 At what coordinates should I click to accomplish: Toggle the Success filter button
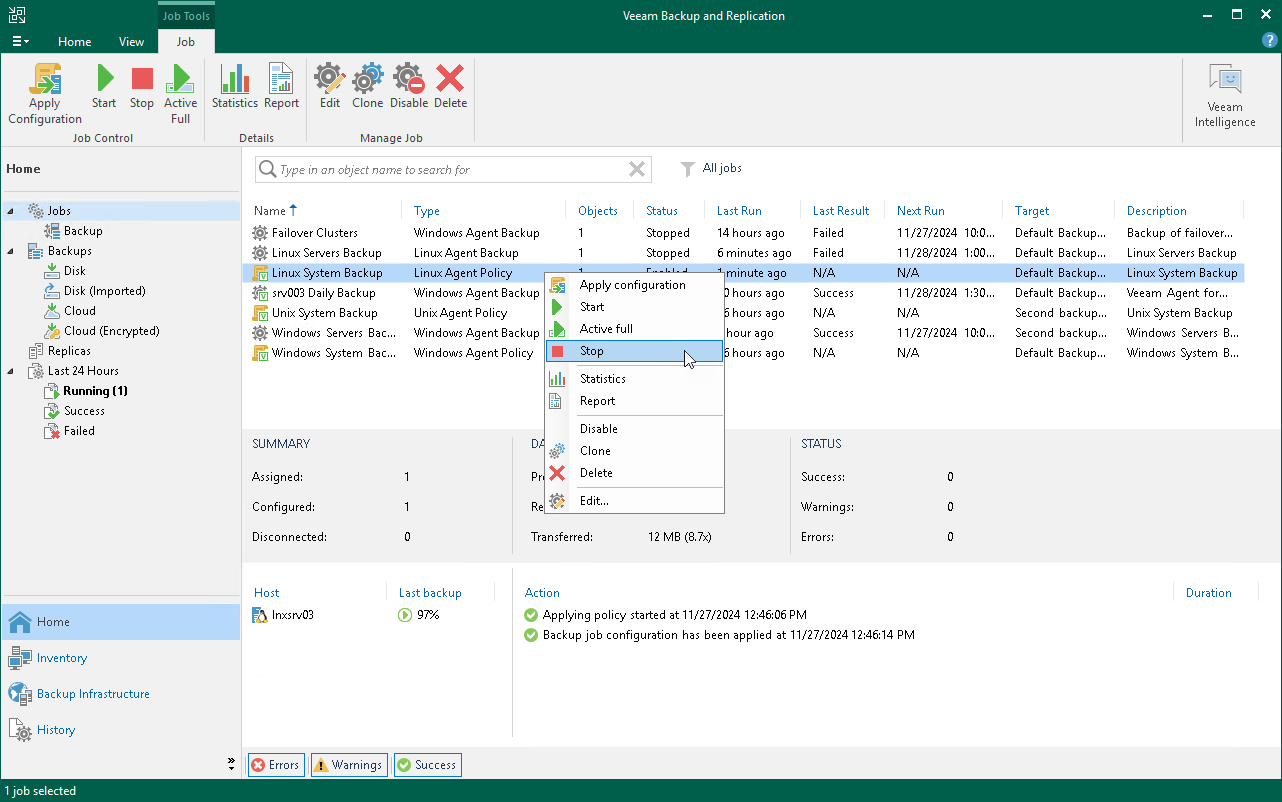(427, 765)
